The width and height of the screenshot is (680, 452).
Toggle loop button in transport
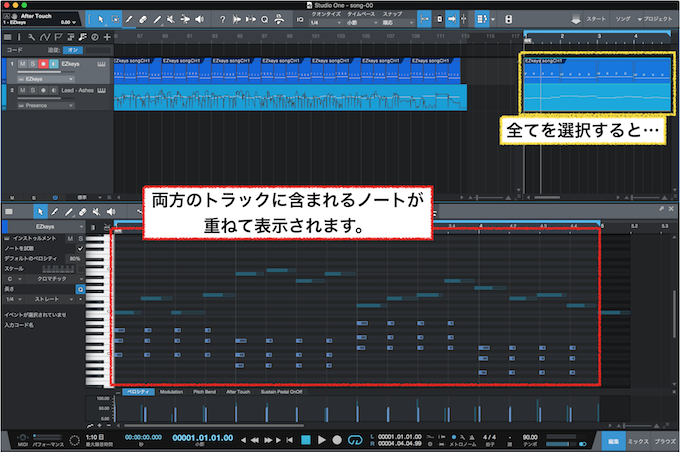click(x=355, y=440)
